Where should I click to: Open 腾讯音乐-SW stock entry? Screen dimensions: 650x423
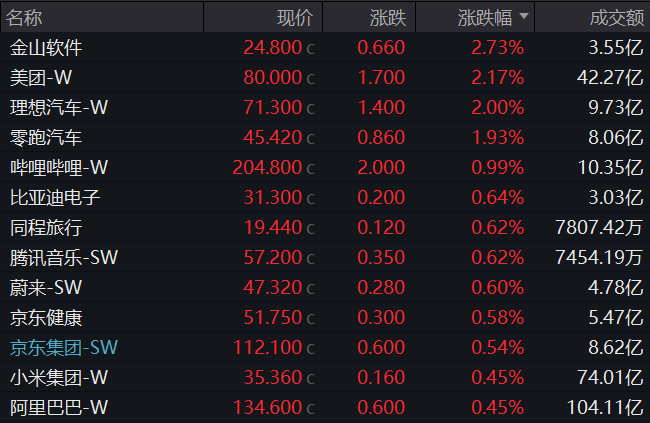click(64, 258)
